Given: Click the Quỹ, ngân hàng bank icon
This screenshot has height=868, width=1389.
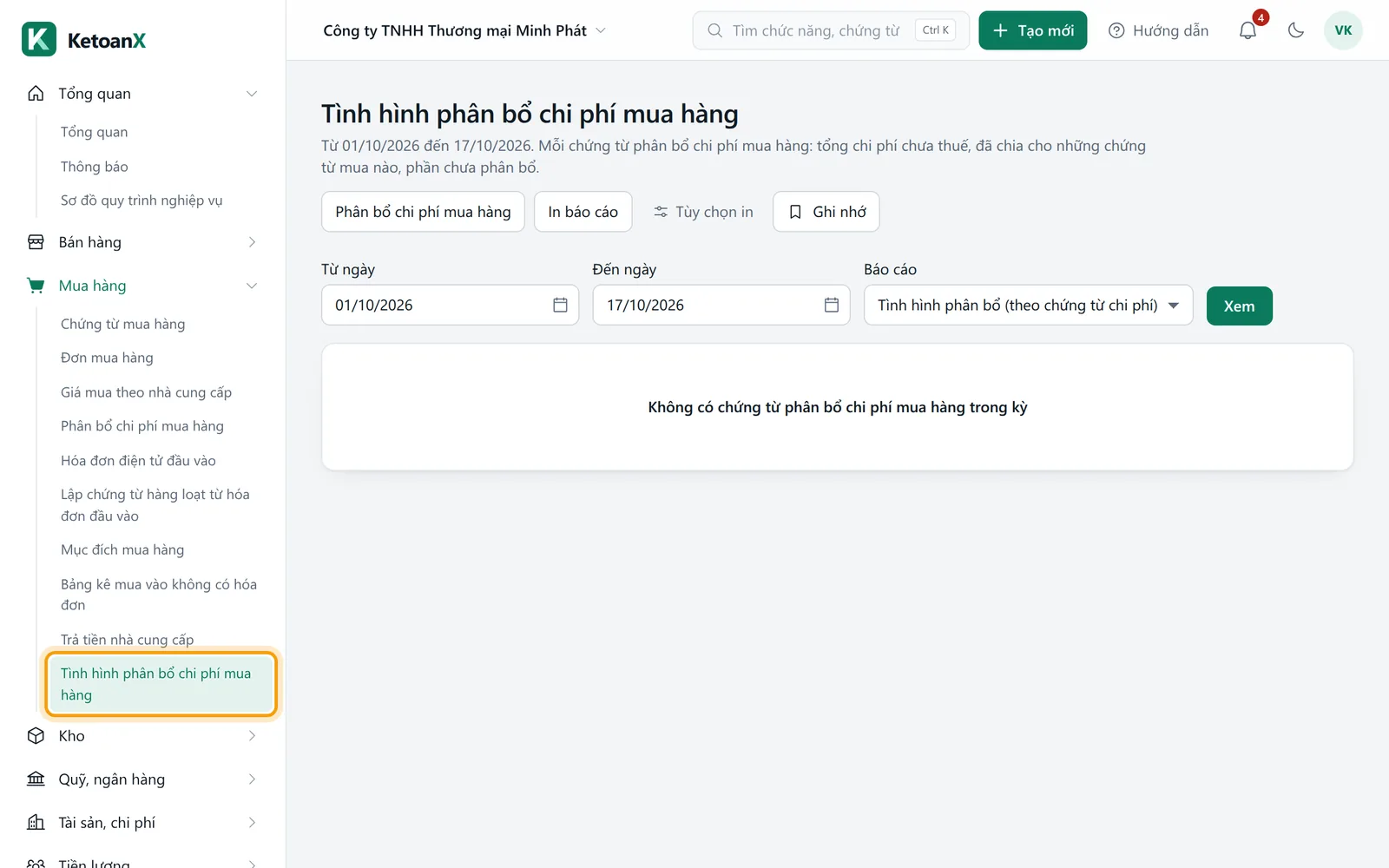Looking at the screenshot, I should coord(36,779).
